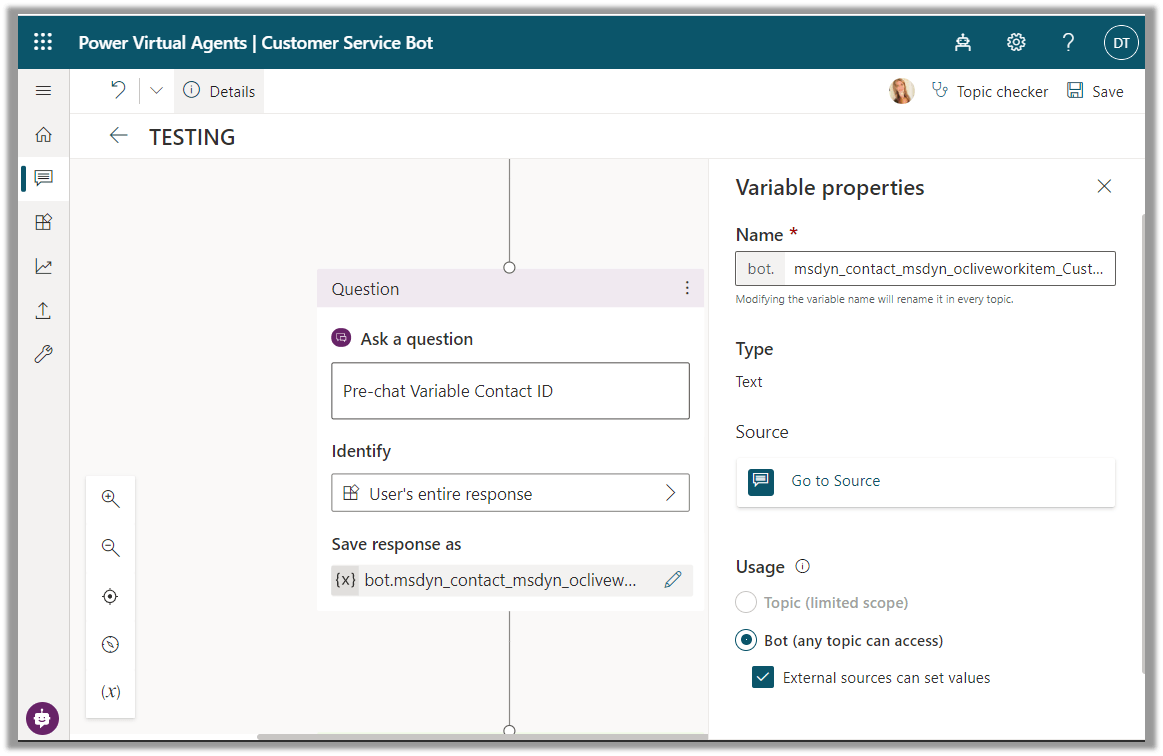Image resolution: width=1163 pixels, height=756 pixels.
Task: Center the canvas with target icon
Action: click(x=111, y=596)
